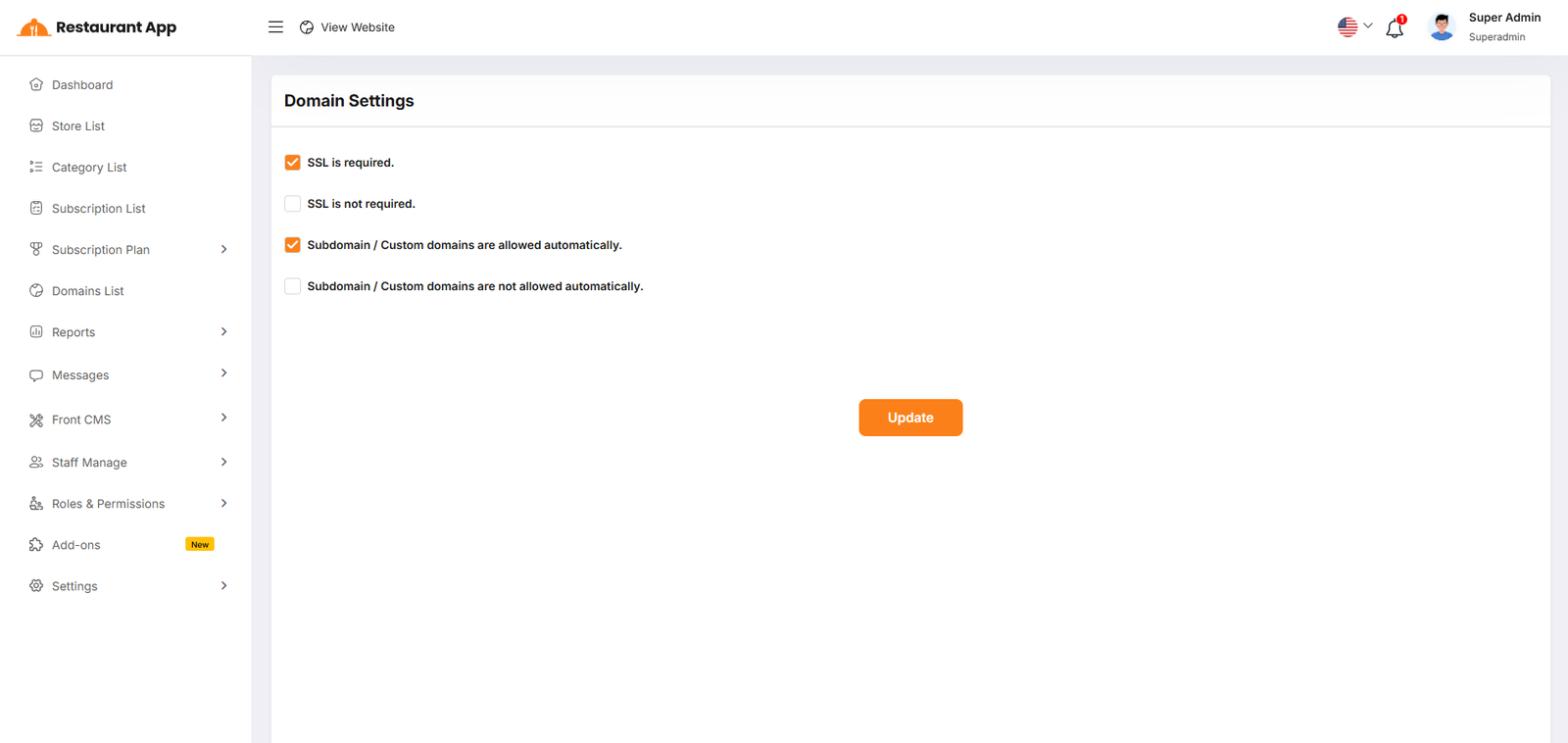Expand the Reports submenu chevron
The image size is (1568, 743).
pos(223,332)
